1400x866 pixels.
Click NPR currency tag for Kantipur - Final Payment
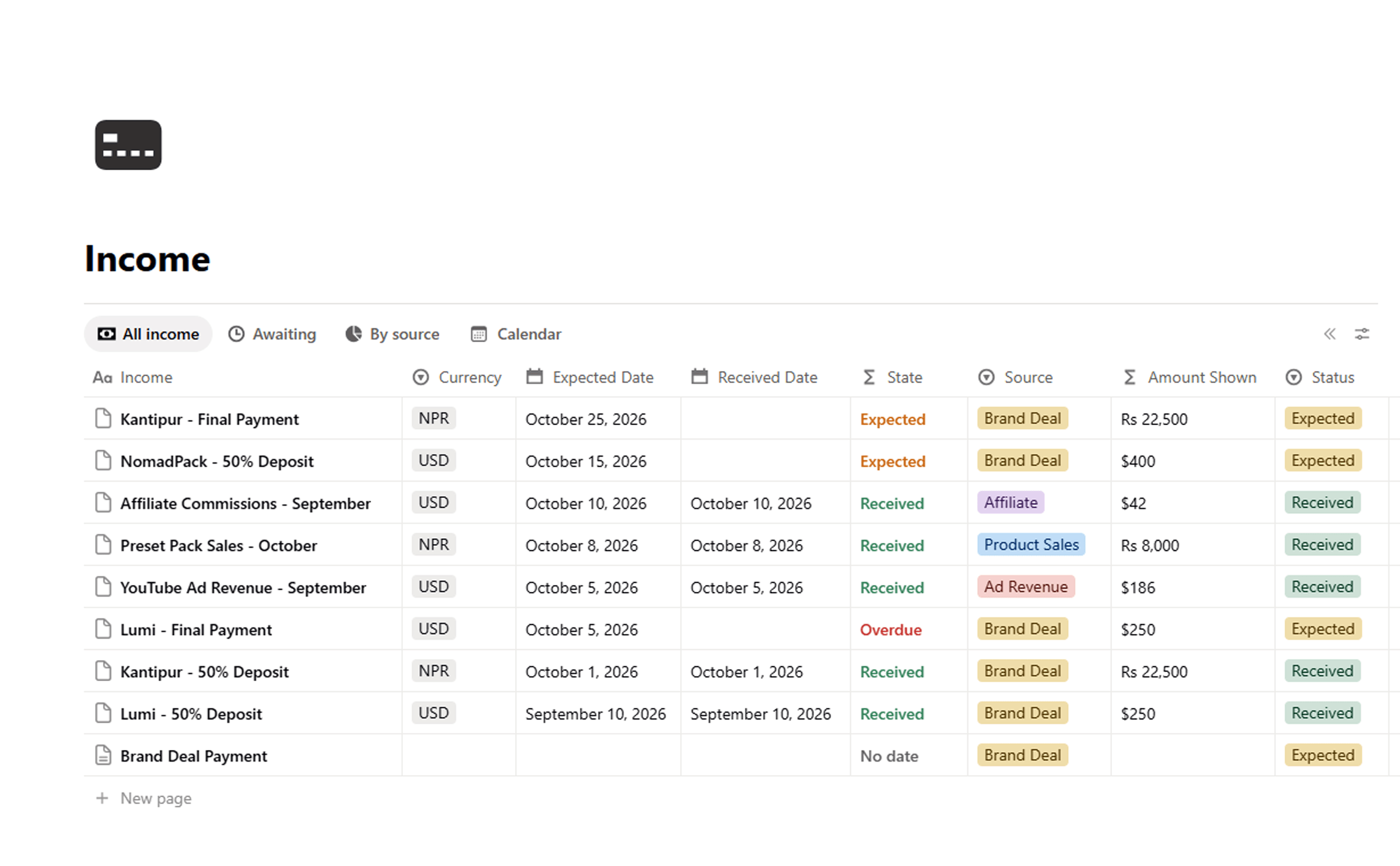point(433,418)
